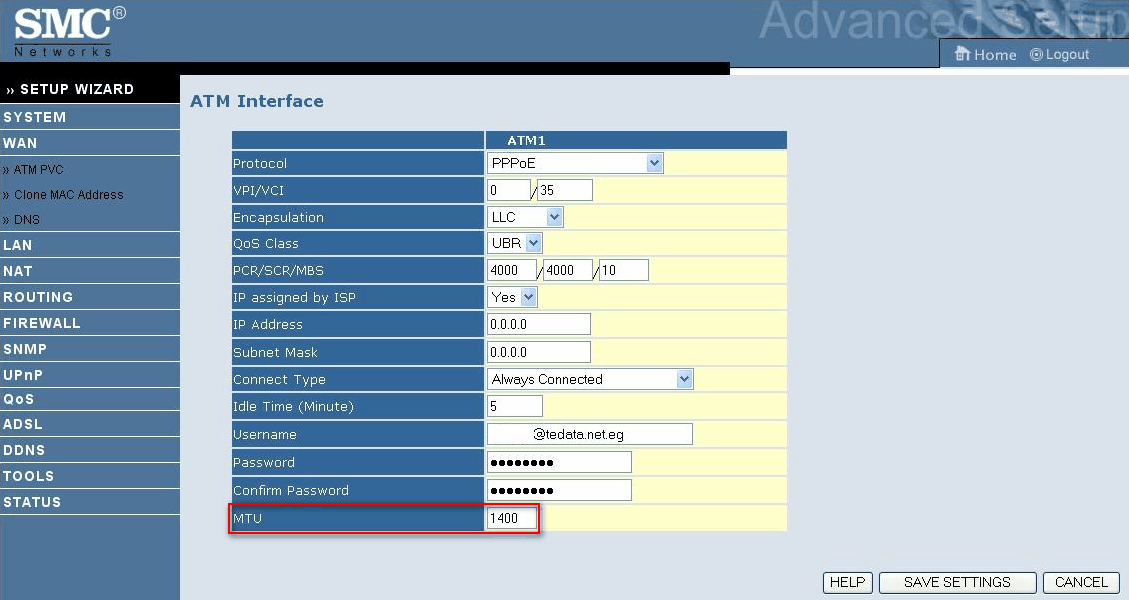Focus the PCR field, the first 4000 box
This screenshot has height=600, width=1129.
point(511,270)
